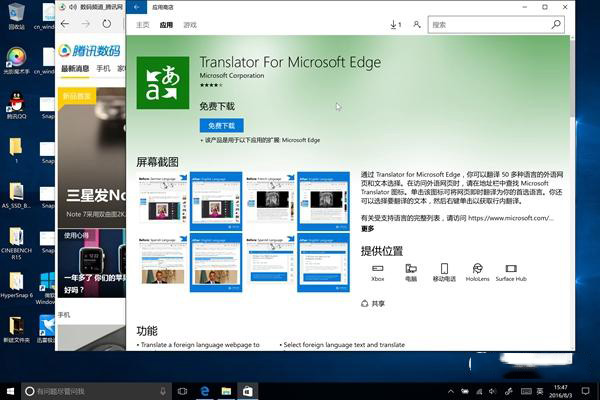600x400 pixels.
Task: Open File Explorer from the taskbar
Action: [x=226, y=391]
